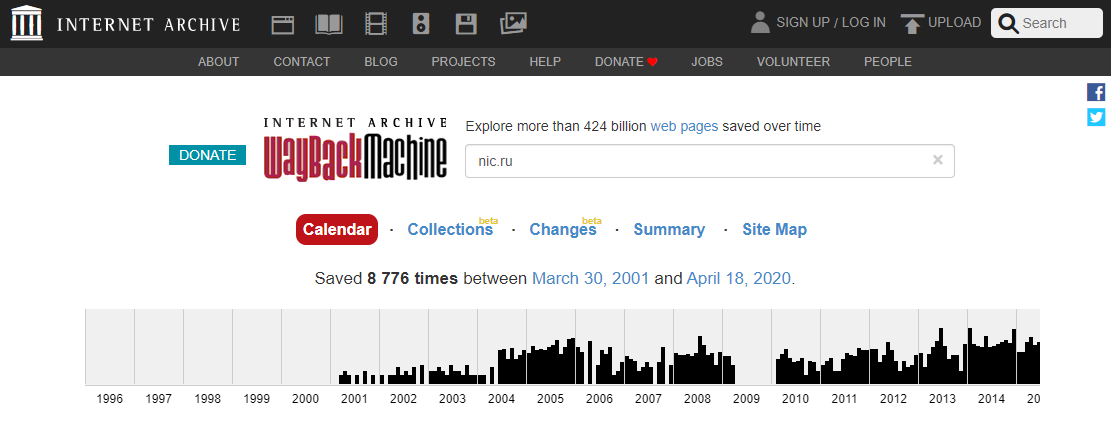The image size is (1111, 425).
Task: Select the Calendar tab
Action: [337, 230]
